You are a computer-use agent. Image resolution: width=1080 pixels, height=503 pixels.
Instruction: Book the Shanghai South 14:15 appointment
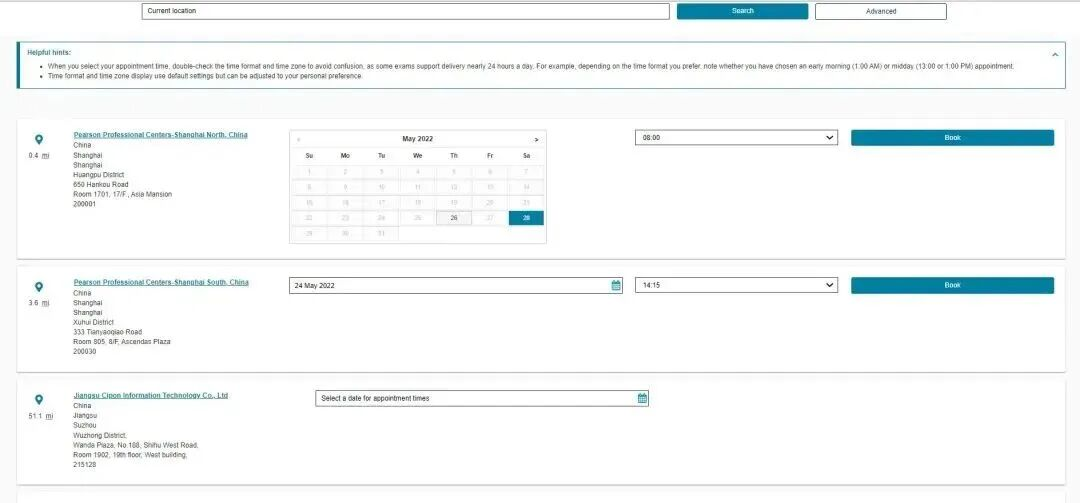952,285
